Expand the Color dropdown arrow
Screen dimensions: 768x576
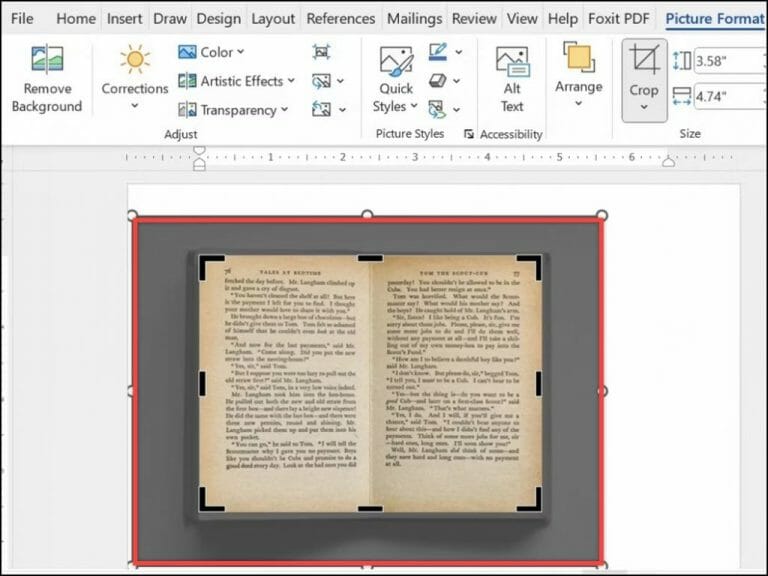click(x=240, y=51)
